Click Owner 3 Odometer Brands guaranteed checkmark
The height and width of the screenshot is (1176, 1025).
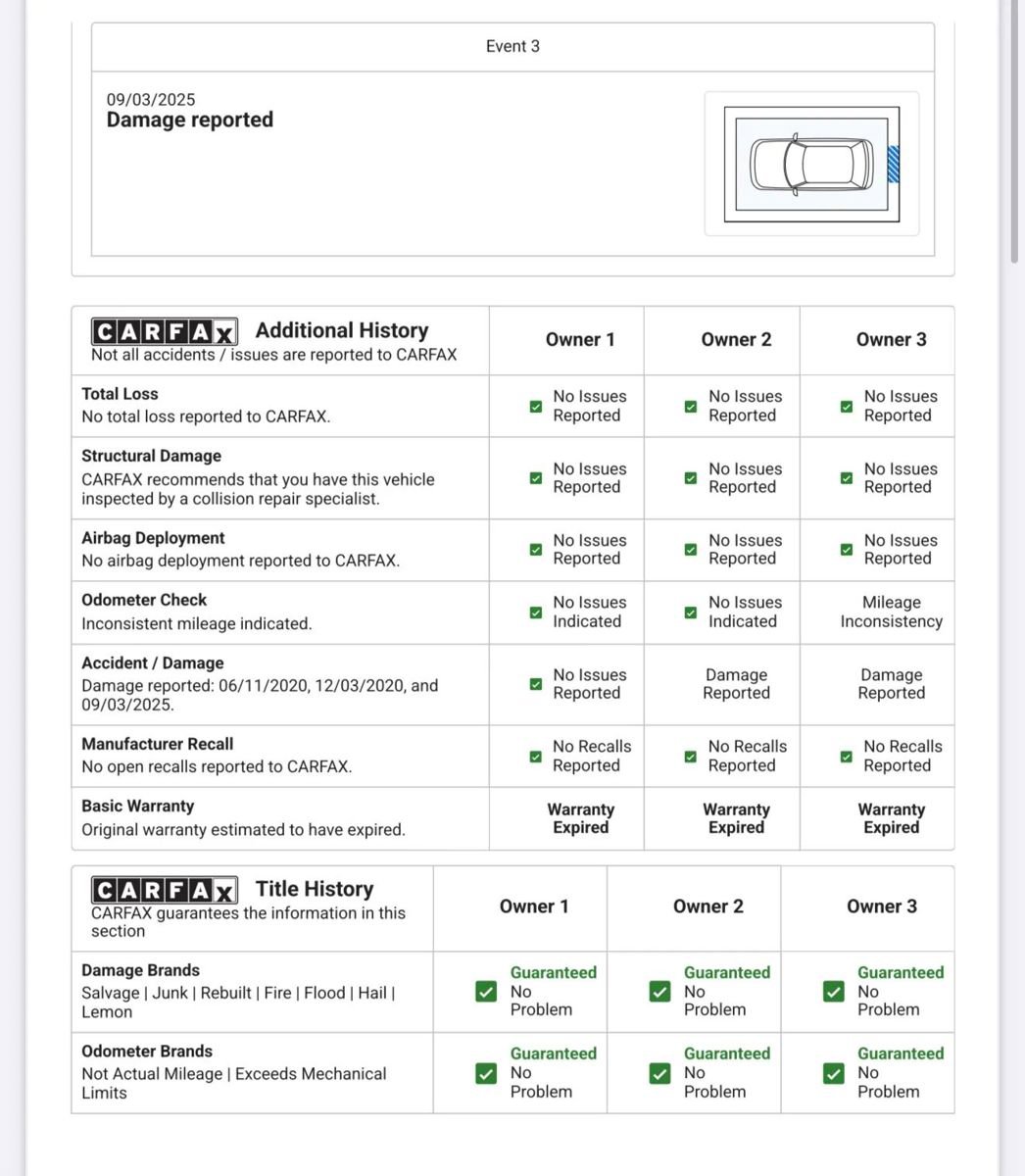click(833, 1073)
